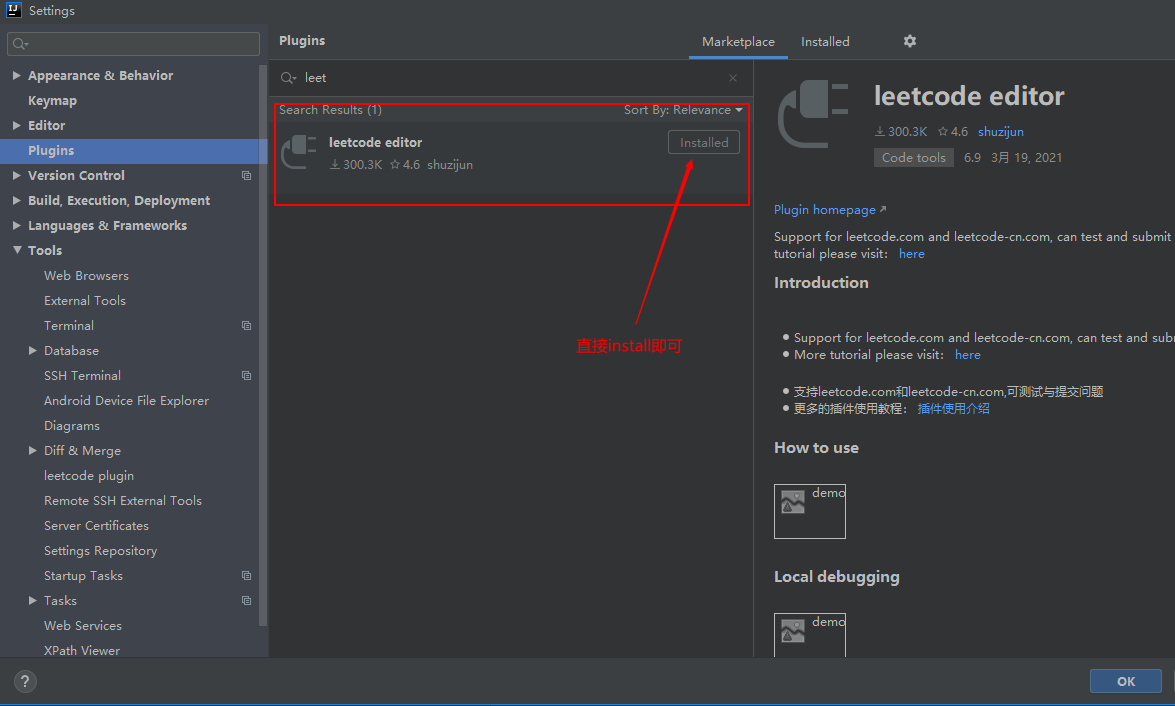Click the 4.6 rating in the details header

[952, 132]
